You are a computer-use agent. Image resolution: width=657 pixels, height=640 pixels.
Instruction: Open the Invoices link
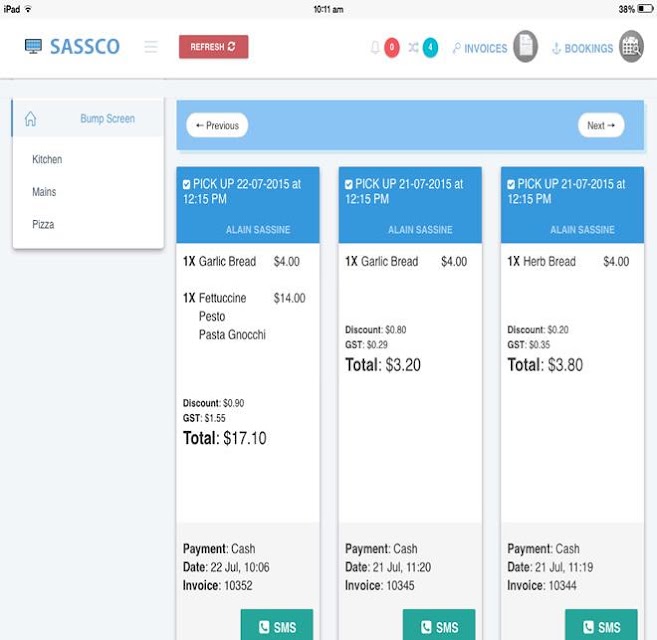pyautogui.click(x=480, y=48)
